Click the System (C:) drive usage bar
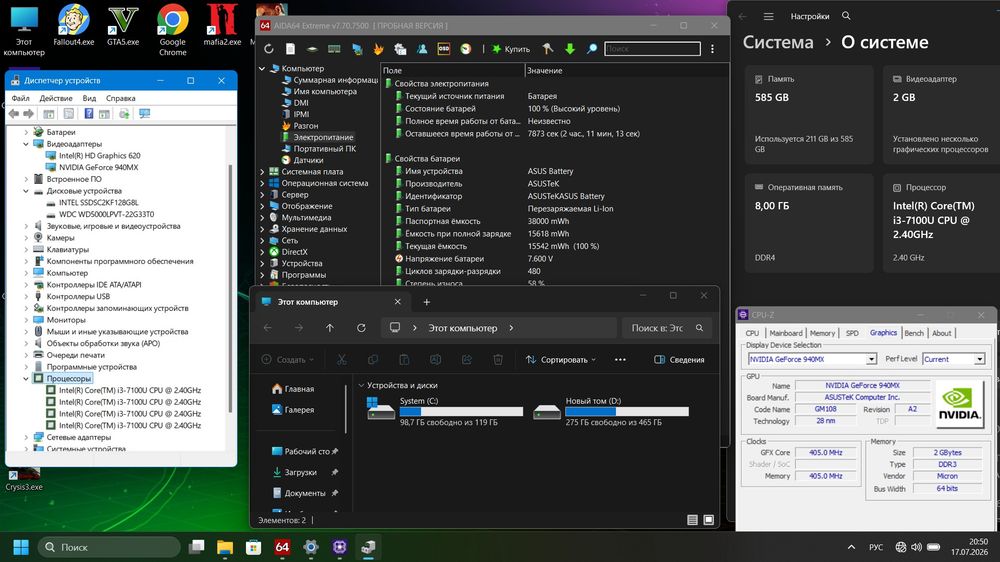The image size is (1000, 562). point(461,411)
